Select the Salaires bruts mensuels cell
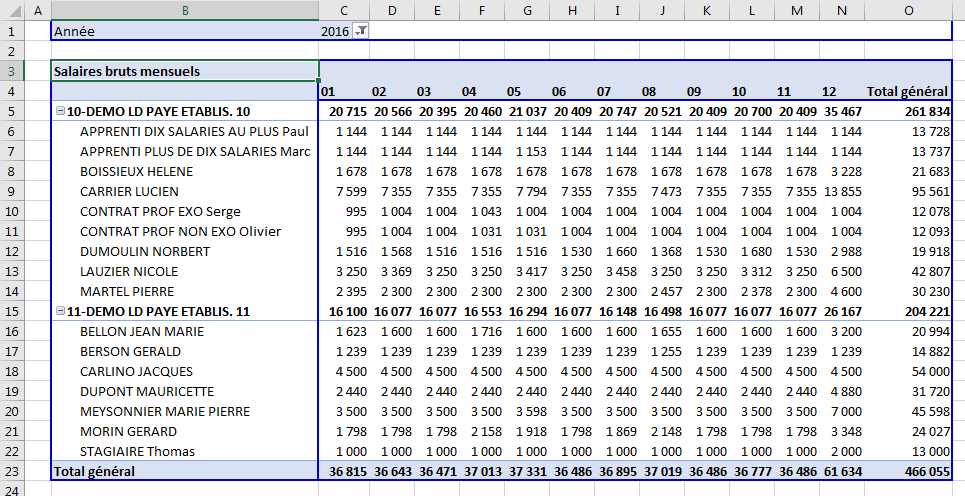The width and height of the screenshot is (965, 496). (x=185, y=71)
